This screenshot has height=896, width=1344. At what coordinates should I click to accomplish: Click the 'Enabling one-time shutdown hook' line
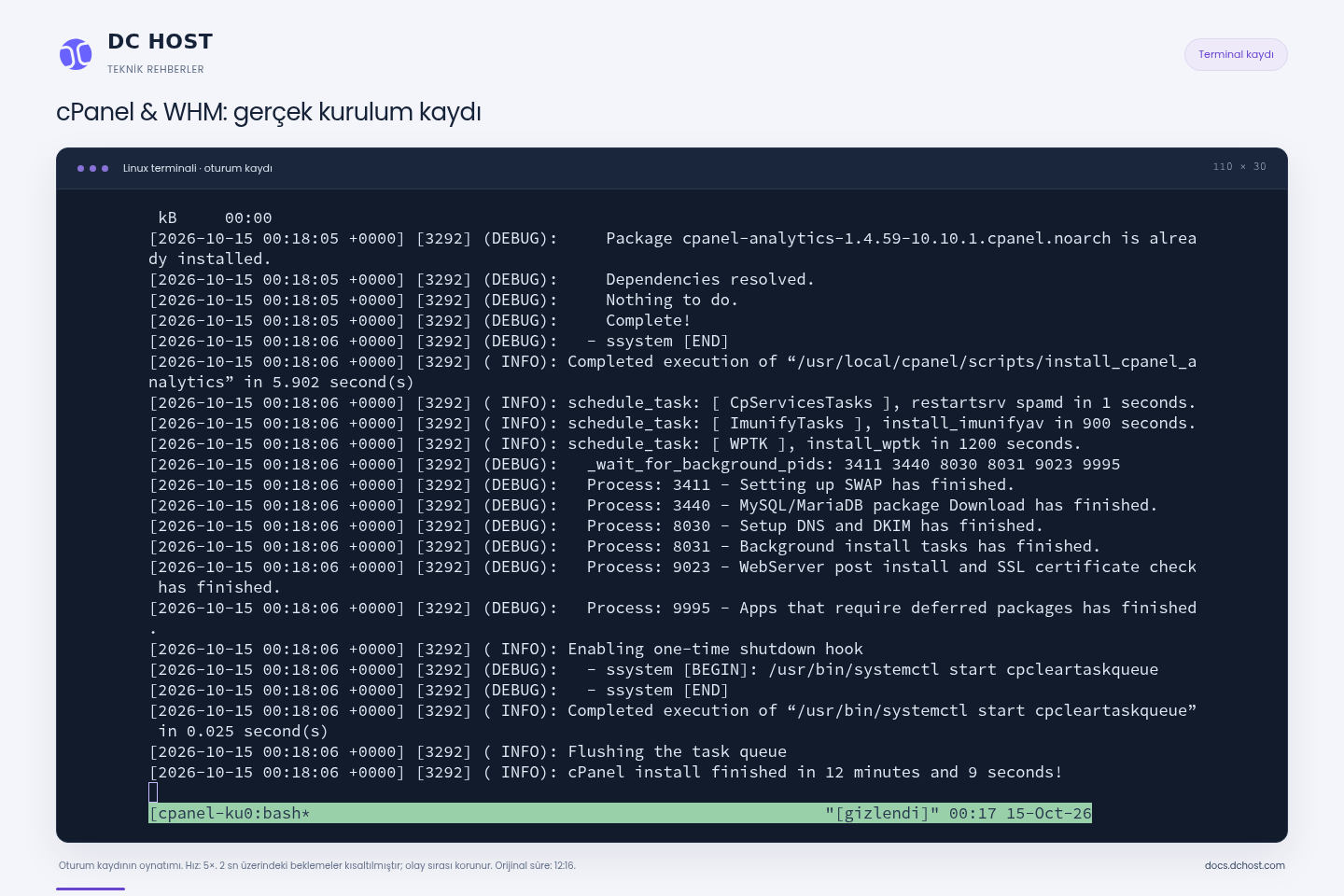pyautogui.click(x=506, y=649)
